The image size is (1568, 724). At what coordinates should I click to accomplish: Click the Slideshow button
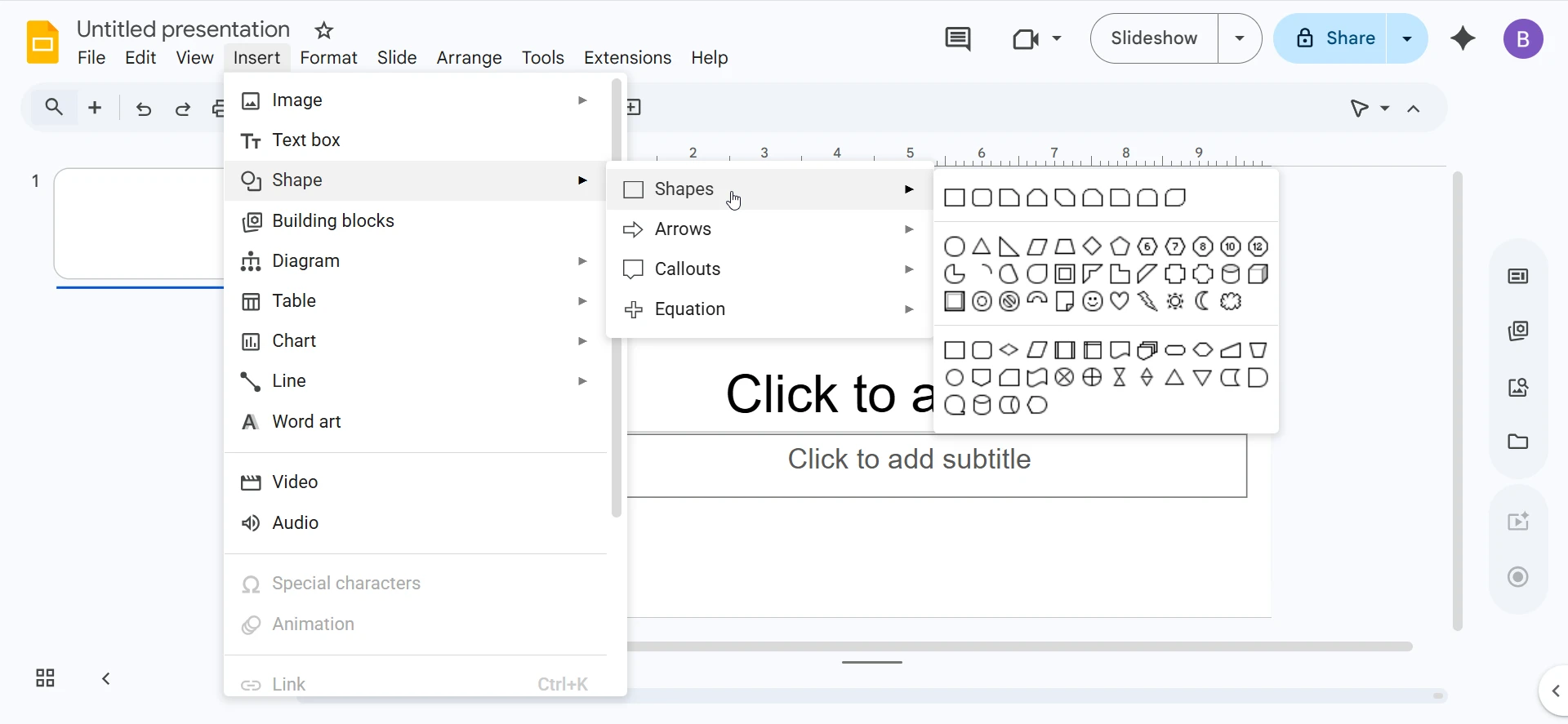1154,38
